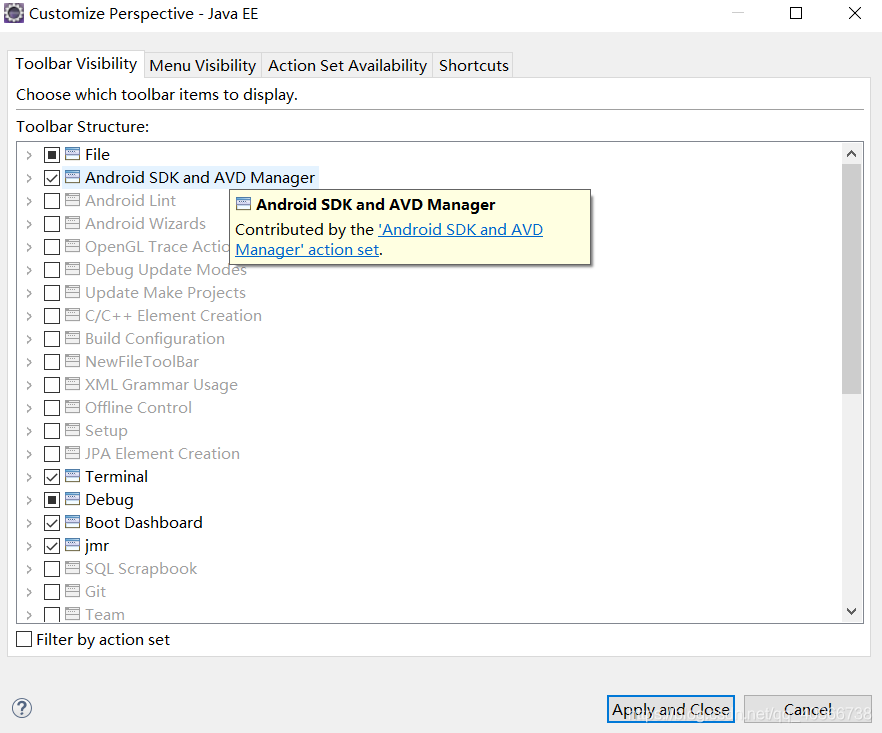Click the toolbar icon beside Boot Dashboard
Screen dimensions: 882x733
73,522
